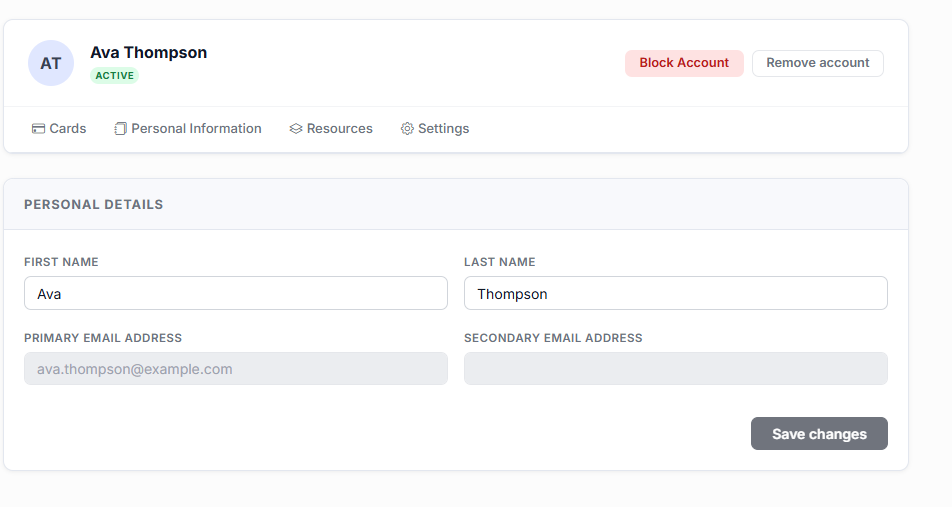
Task: Click the disabled primary email address field
Action: pos(236,369)
